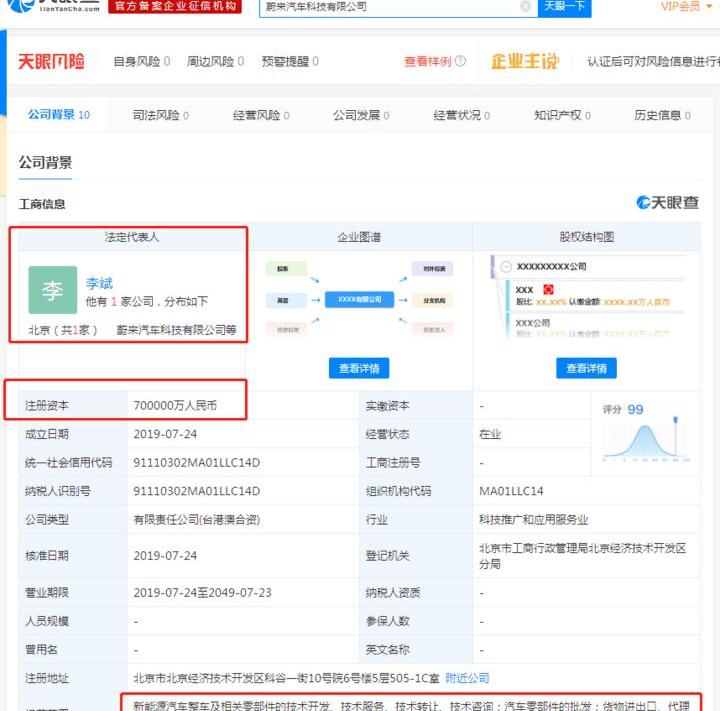The height and width of the screenshot is (711, 720).
Task: Click the red icon next to XXX shareholder
Action: click(x=547, y=289)
